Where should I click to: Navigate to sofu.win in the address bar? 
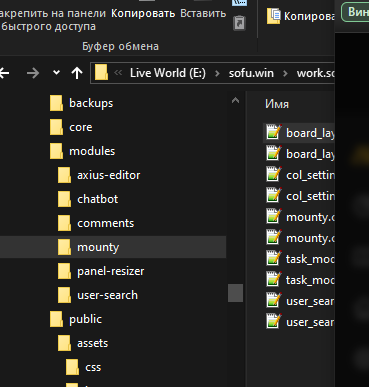[251, 73]
